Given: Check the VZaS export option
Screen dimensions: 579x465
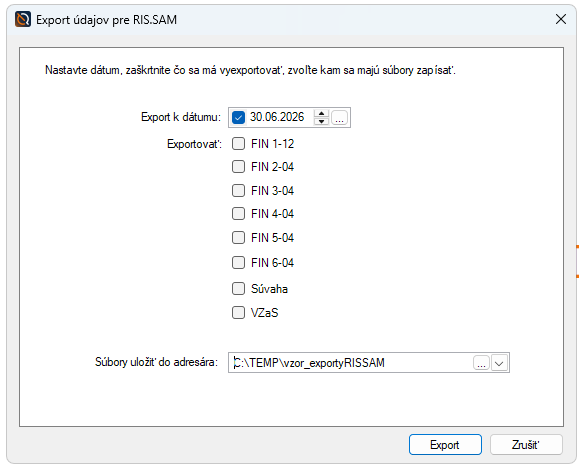Looking at the screenshot, I should (x=238, y=312).
